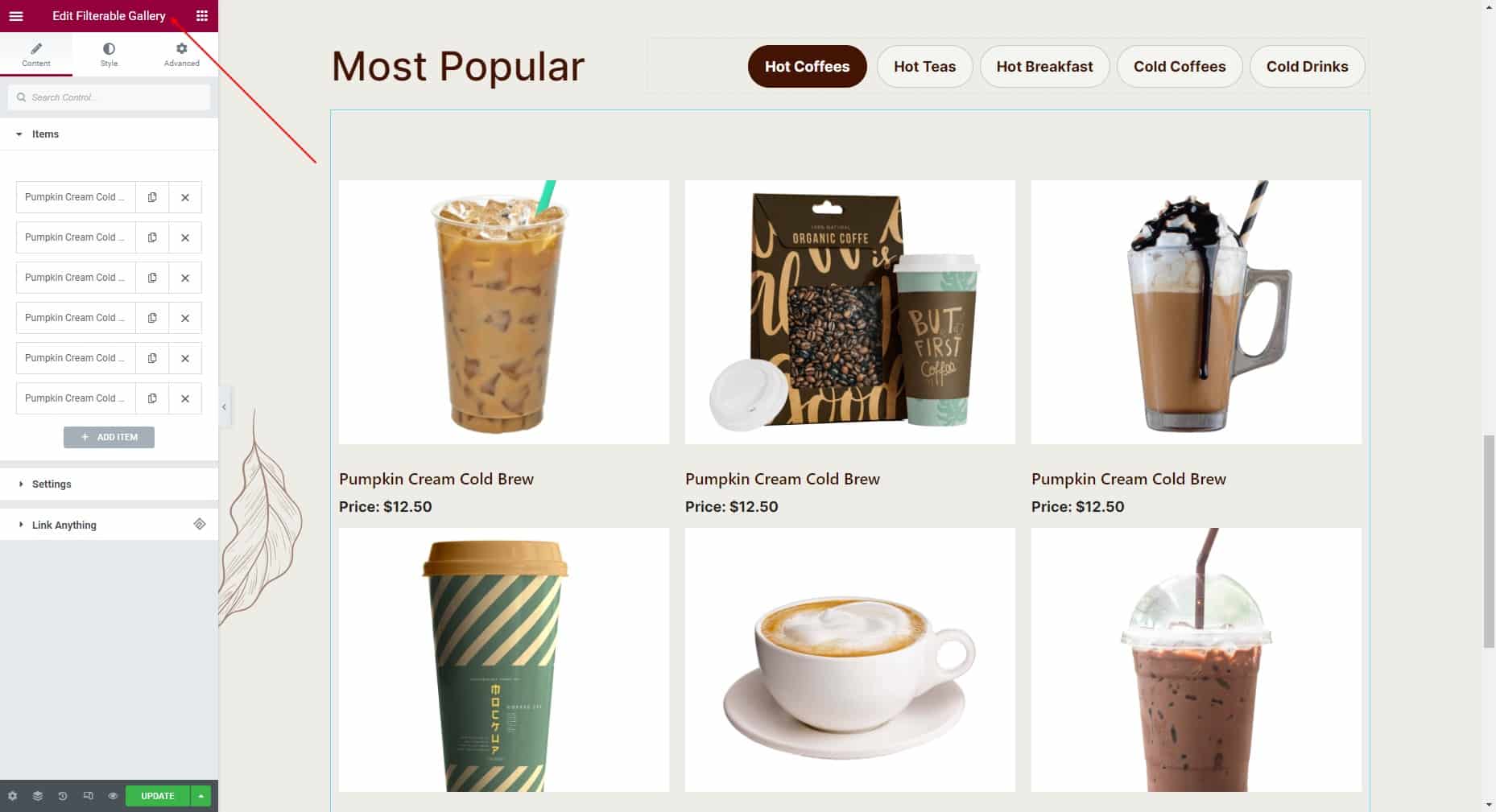Switch to the Advanced tab
1496x812 pixels.
tap(181, 55)
